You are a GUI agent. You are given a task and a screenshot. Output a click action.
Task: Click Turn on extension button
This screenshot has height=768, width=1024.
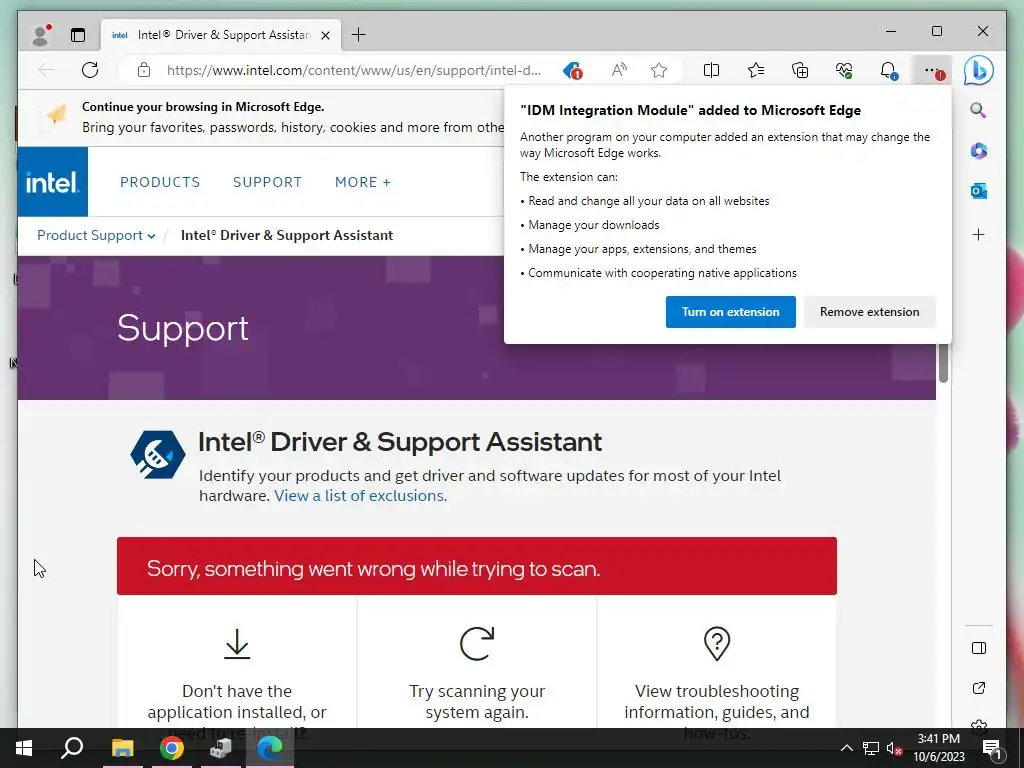coord(731,312)
